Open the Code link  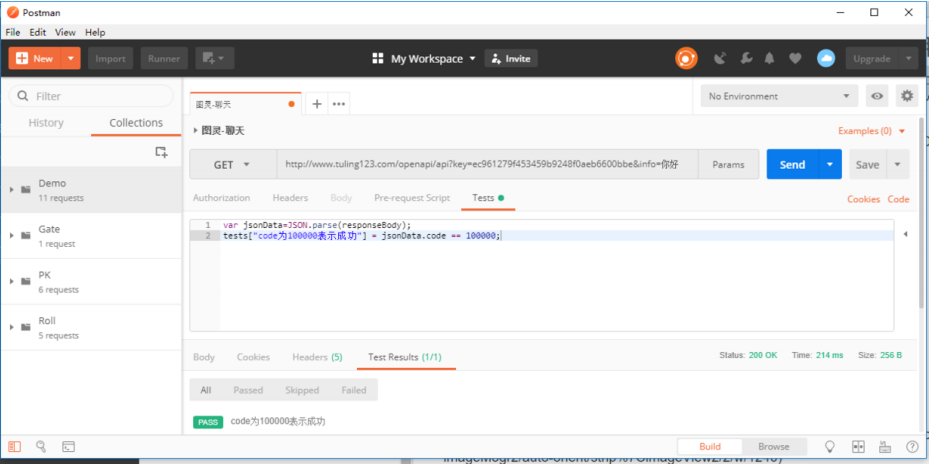[x=898, y=199]
